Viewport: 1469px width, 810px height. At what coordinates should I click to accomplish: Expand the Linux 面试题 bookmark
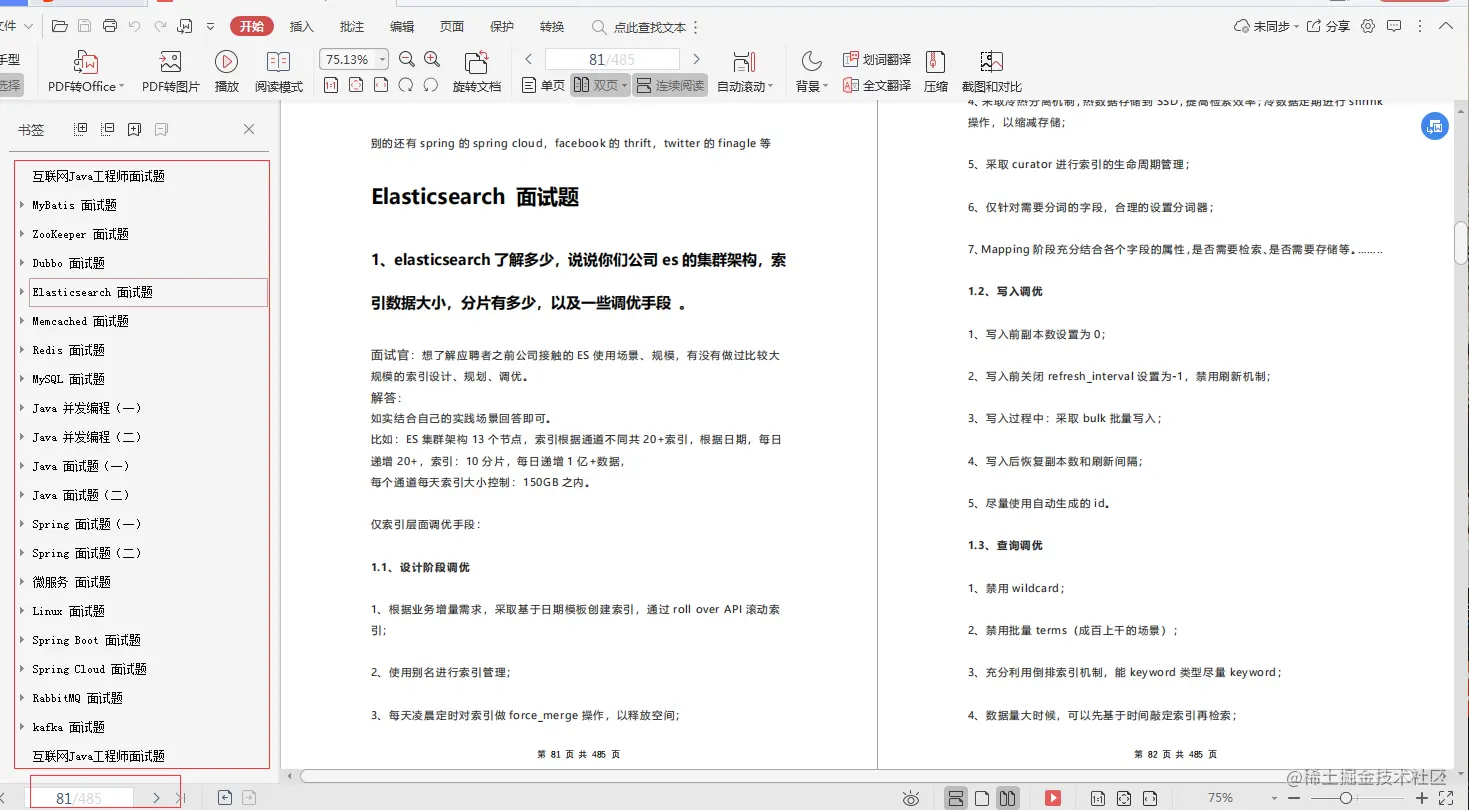pos(22,611)
